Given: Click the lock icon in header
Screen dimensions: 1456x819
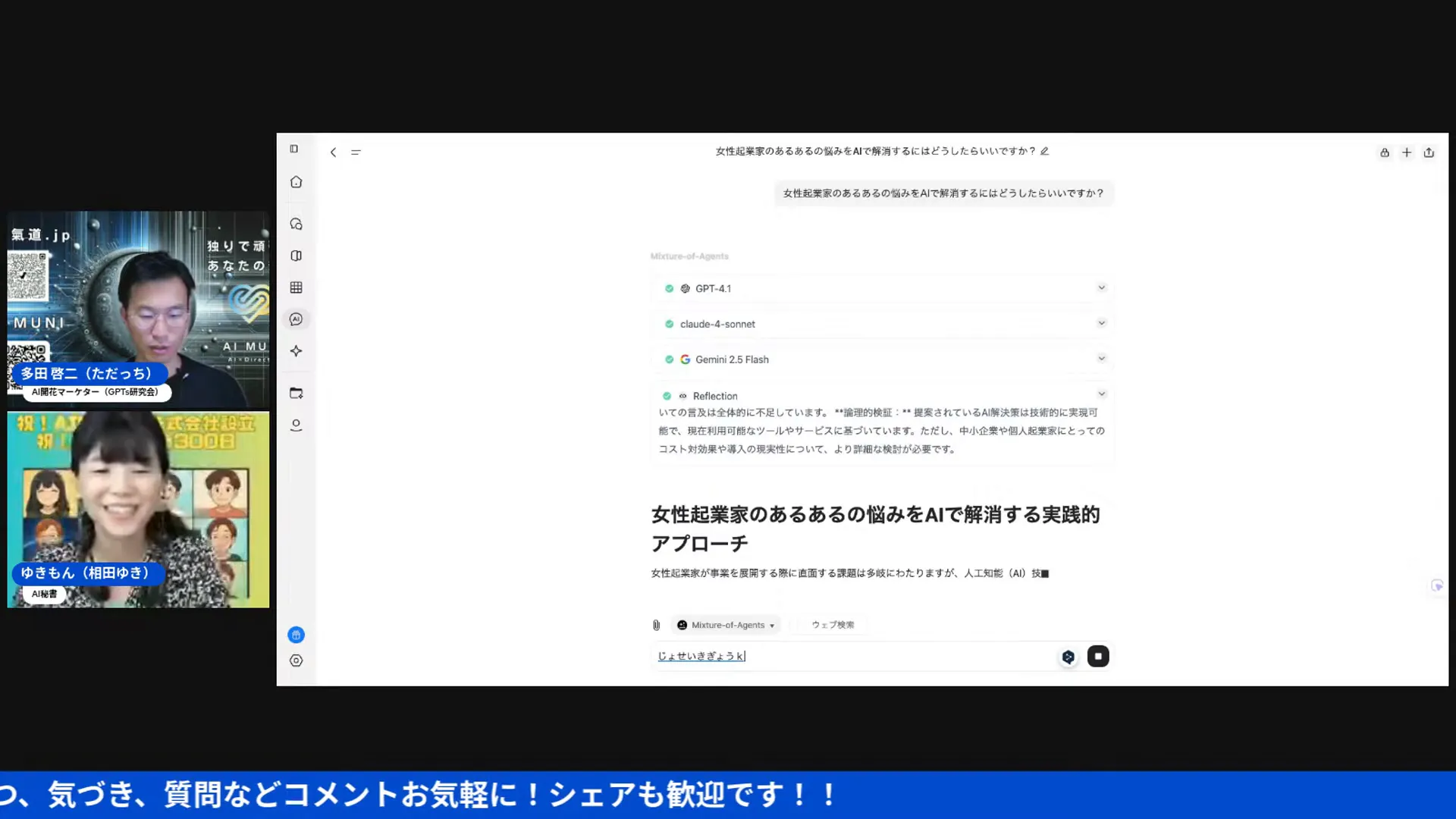Looking at the screenshot, I should pyautogui.click(x=1385, y=152).
